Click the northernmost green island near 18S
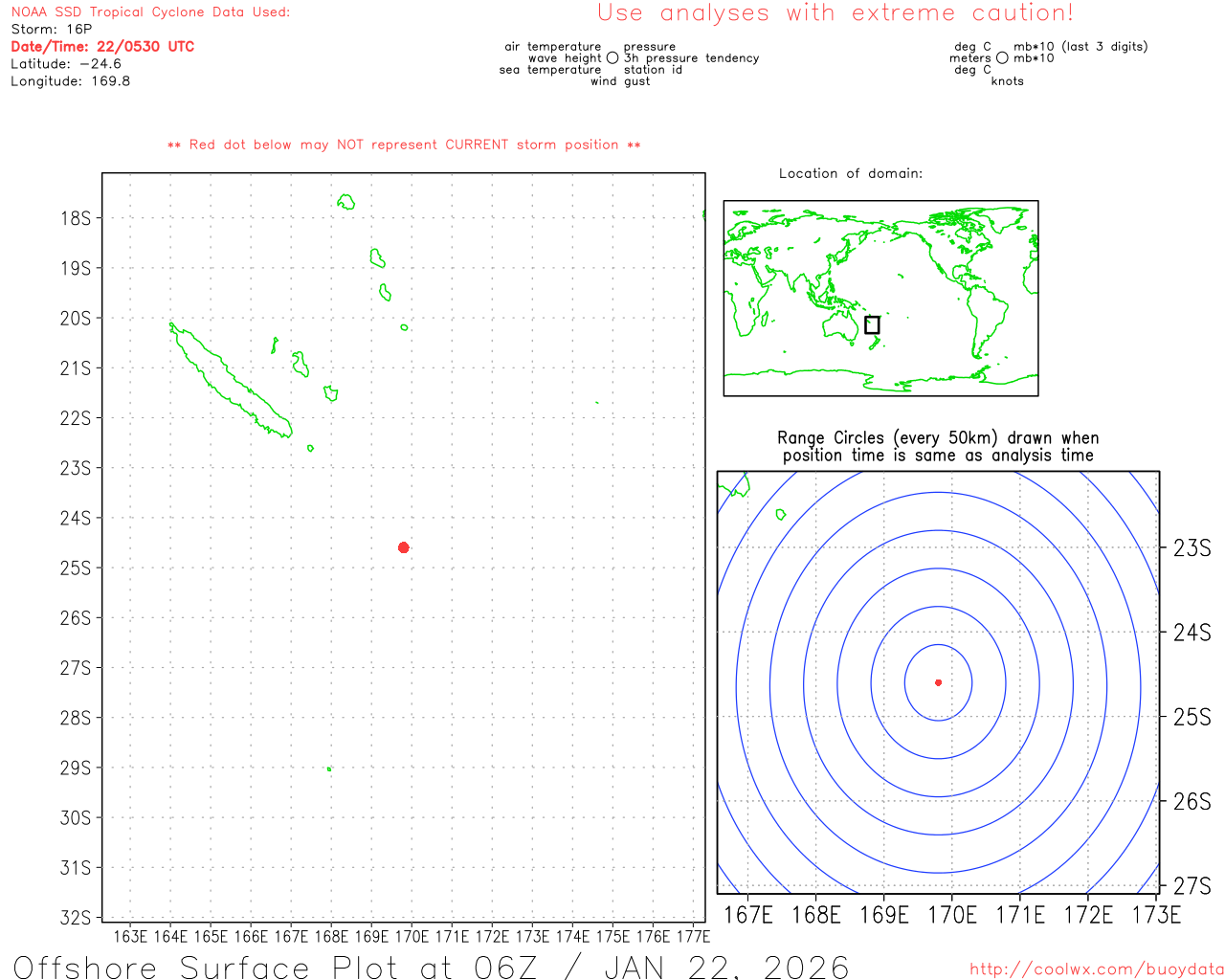Viewport: 1225px width, 980px height. coord(346,201)
